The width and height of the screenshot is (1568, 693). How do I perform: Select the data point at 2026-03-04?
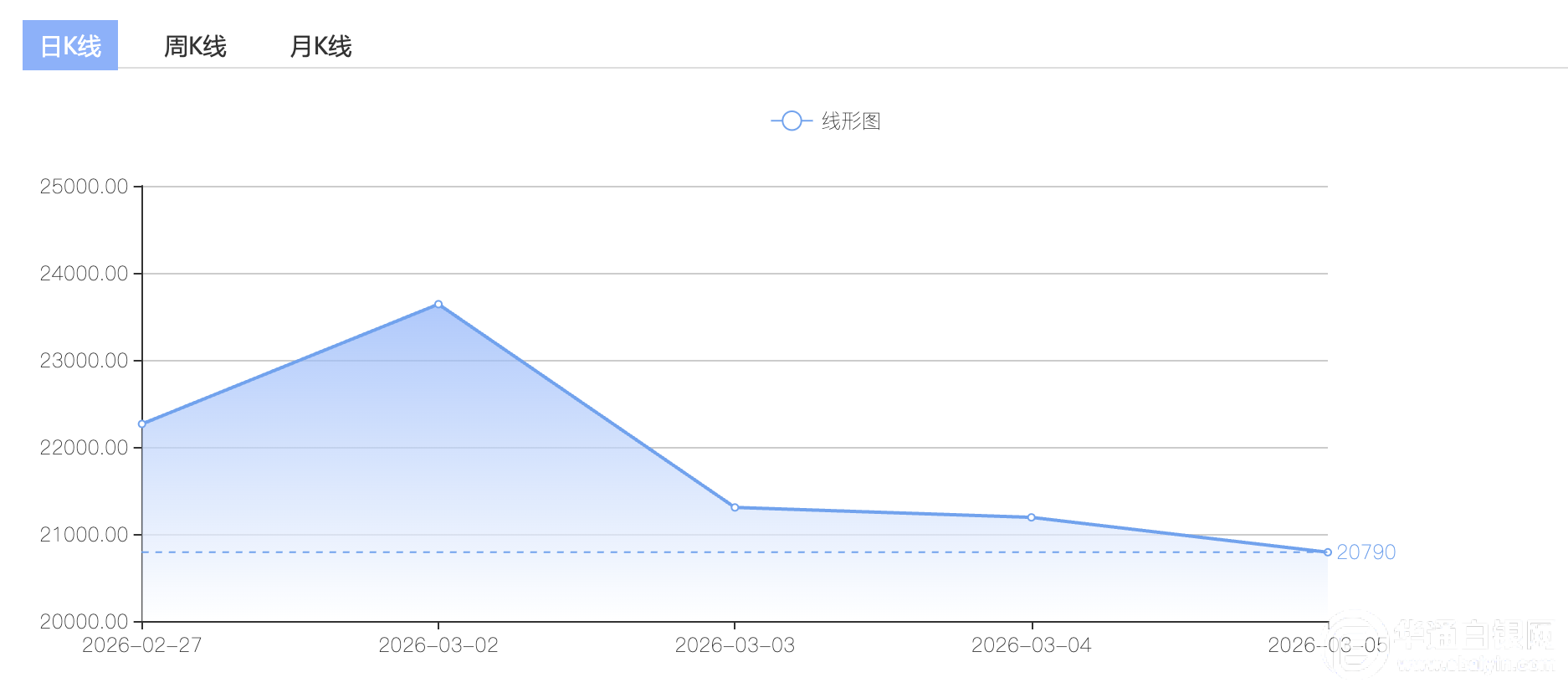coord(1031,517)
